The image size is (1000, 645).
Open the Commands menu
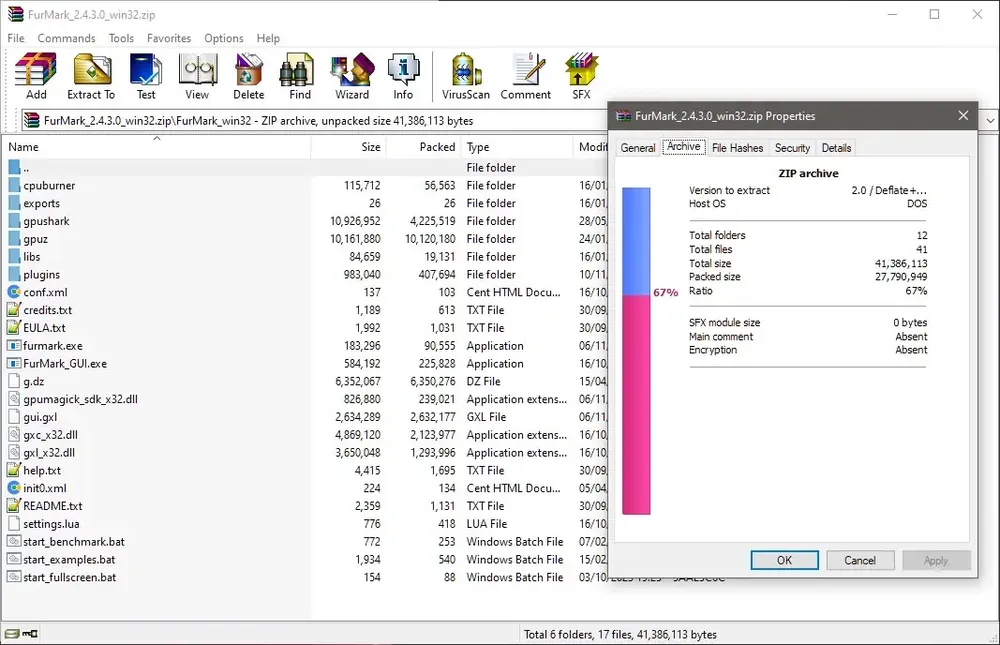tap(66, 38)
